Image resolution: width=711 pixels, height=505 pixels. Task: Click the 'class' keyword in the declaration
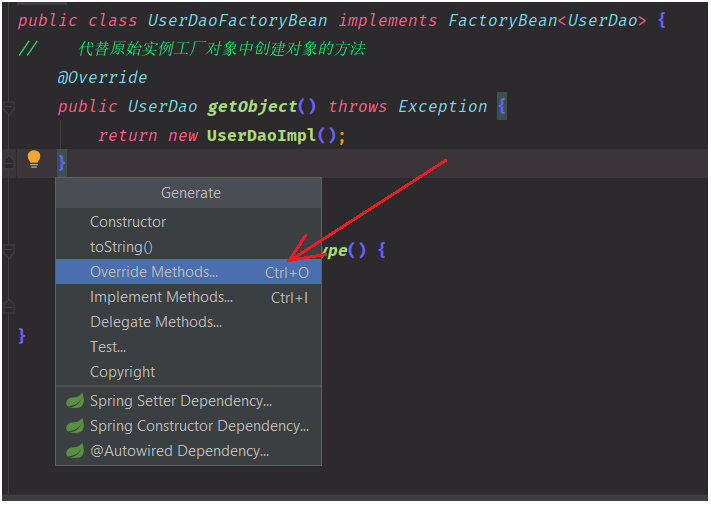(112, 21)
